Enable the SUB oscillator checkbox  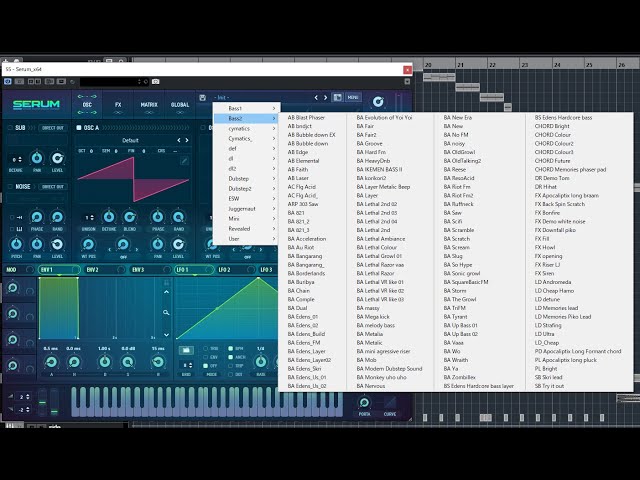pyautogui.click(x=10, y=128)
